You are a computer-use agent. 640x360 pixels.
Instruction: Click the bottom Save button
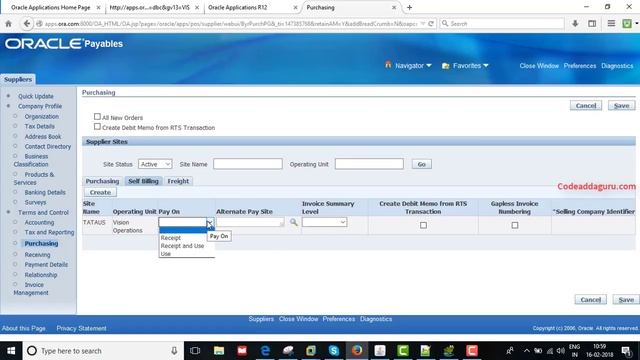626,299
